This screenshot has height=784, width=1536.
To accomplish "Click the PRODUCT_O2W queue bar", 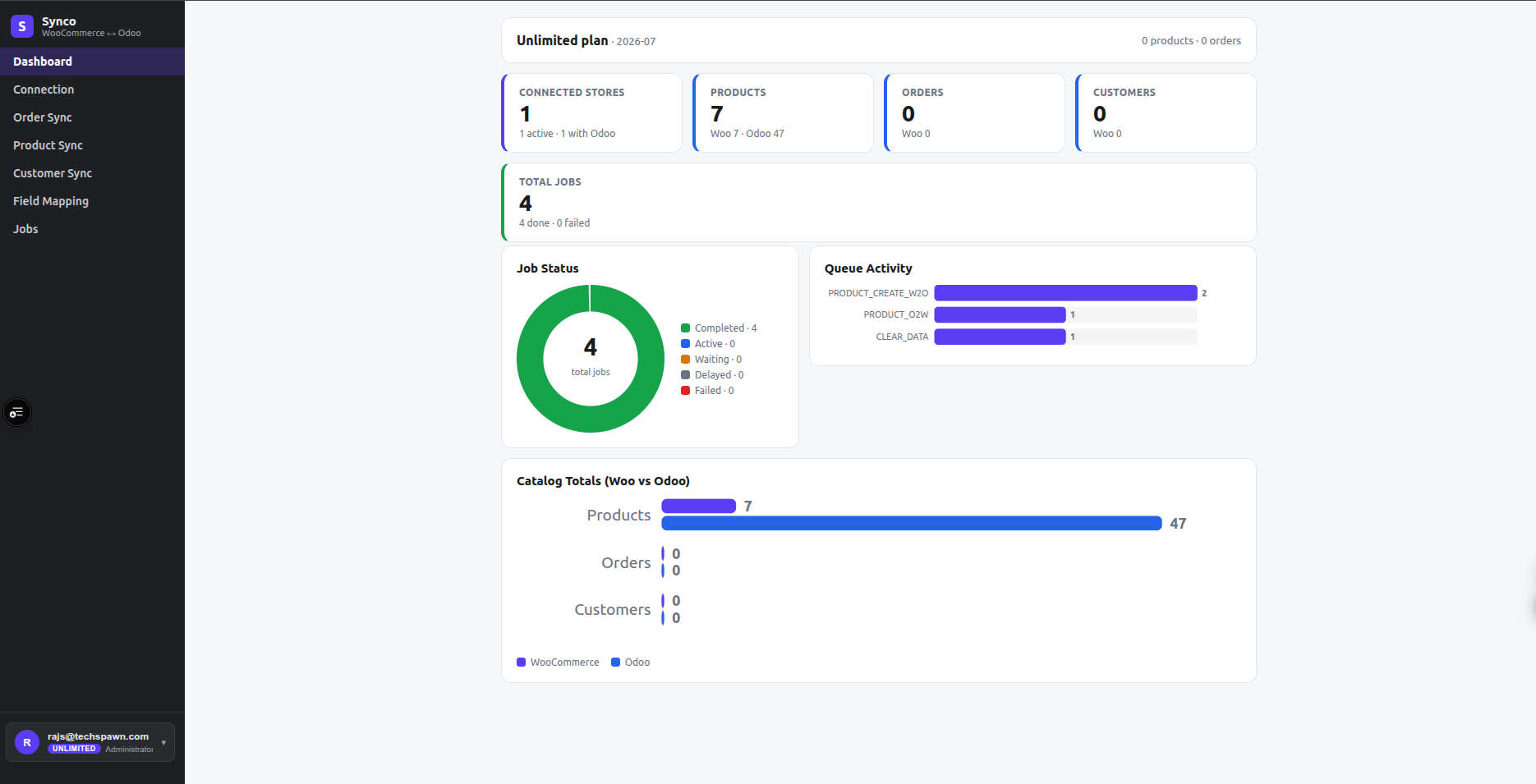I will pos(1000,314).
